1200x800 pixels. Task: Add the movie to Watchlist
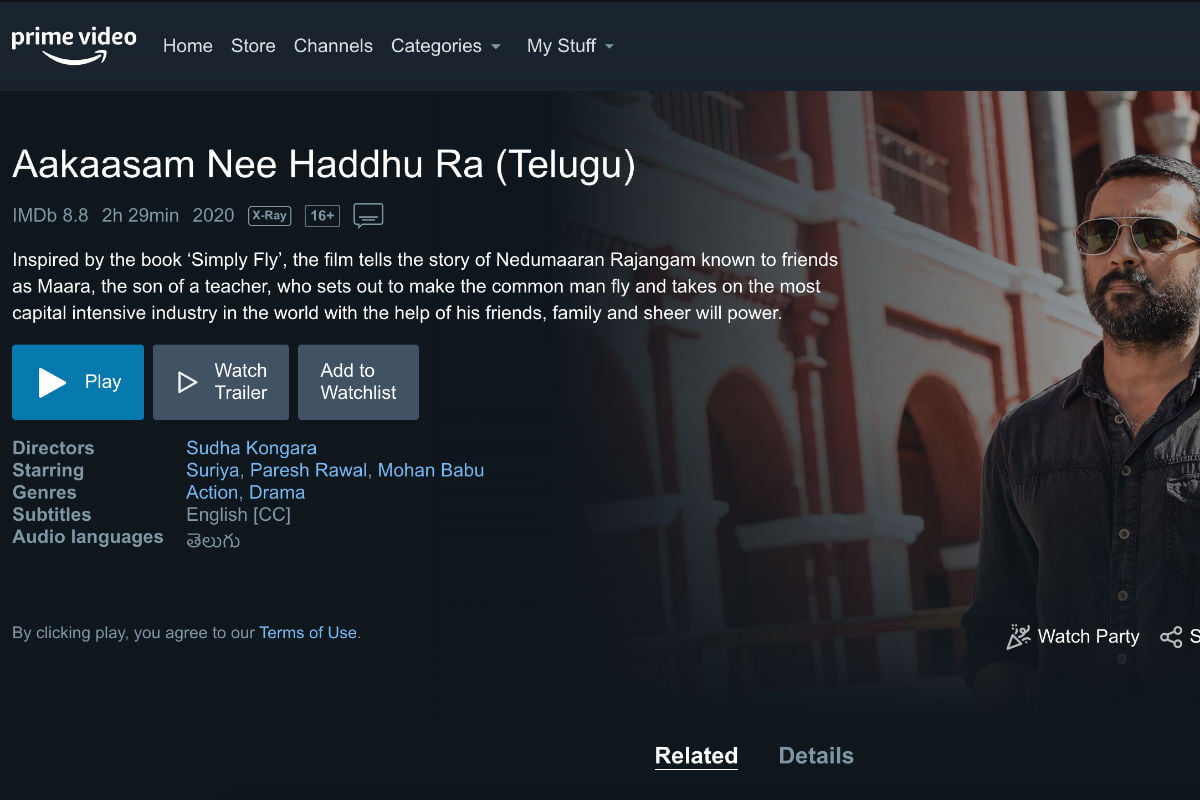pyautogui.click(x=358, y=382)
